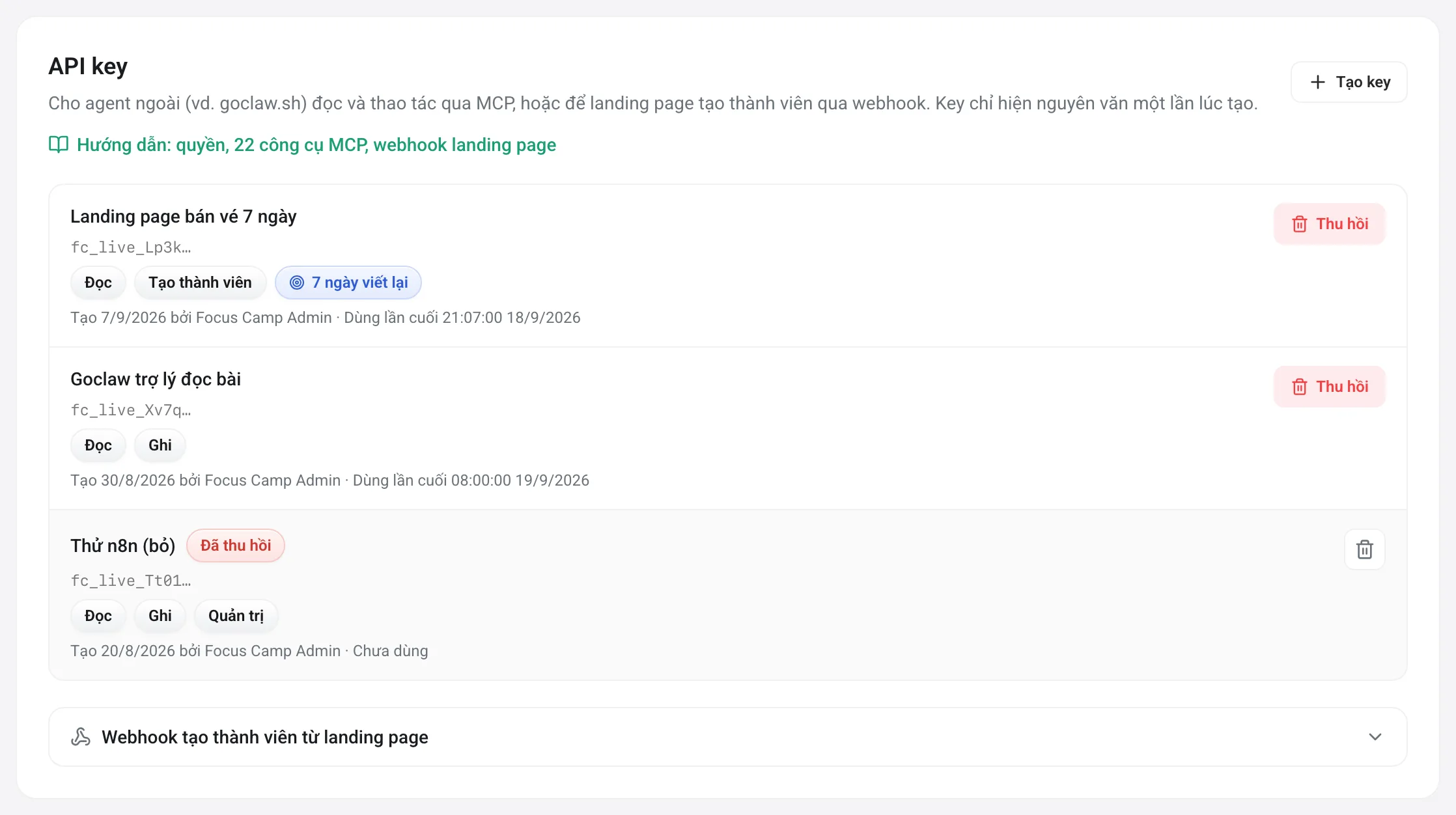
Task: Click the Đọc tag on Landing page key
Action: click(x=98, y=283)
